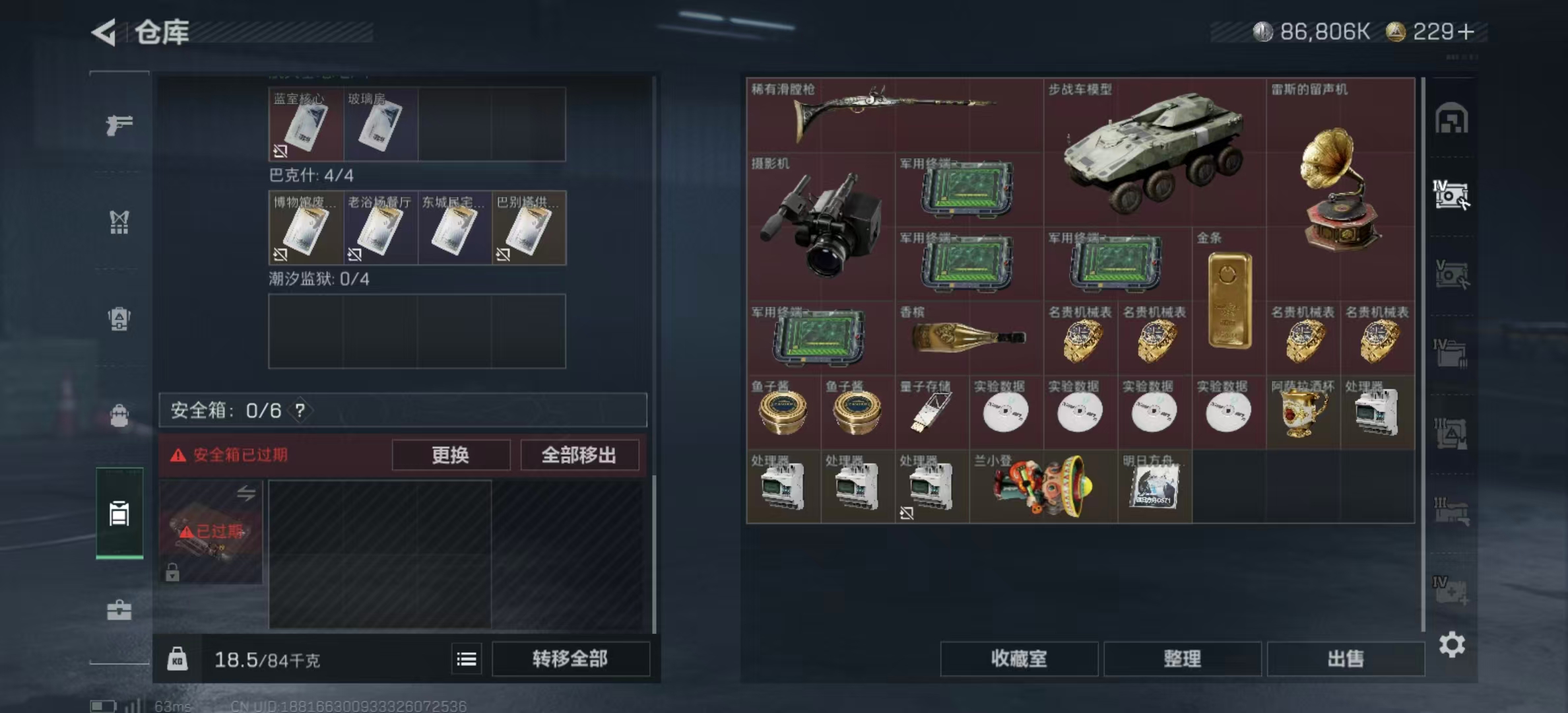
Task: Open the 收藏室 collection room
Action: pos(1019,659)
